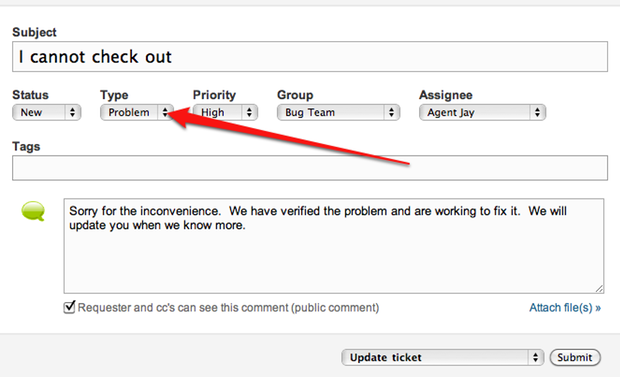Click the Assignee label text
The height and width of the screenshot is (377, 620).
click(x=446, y=95)
